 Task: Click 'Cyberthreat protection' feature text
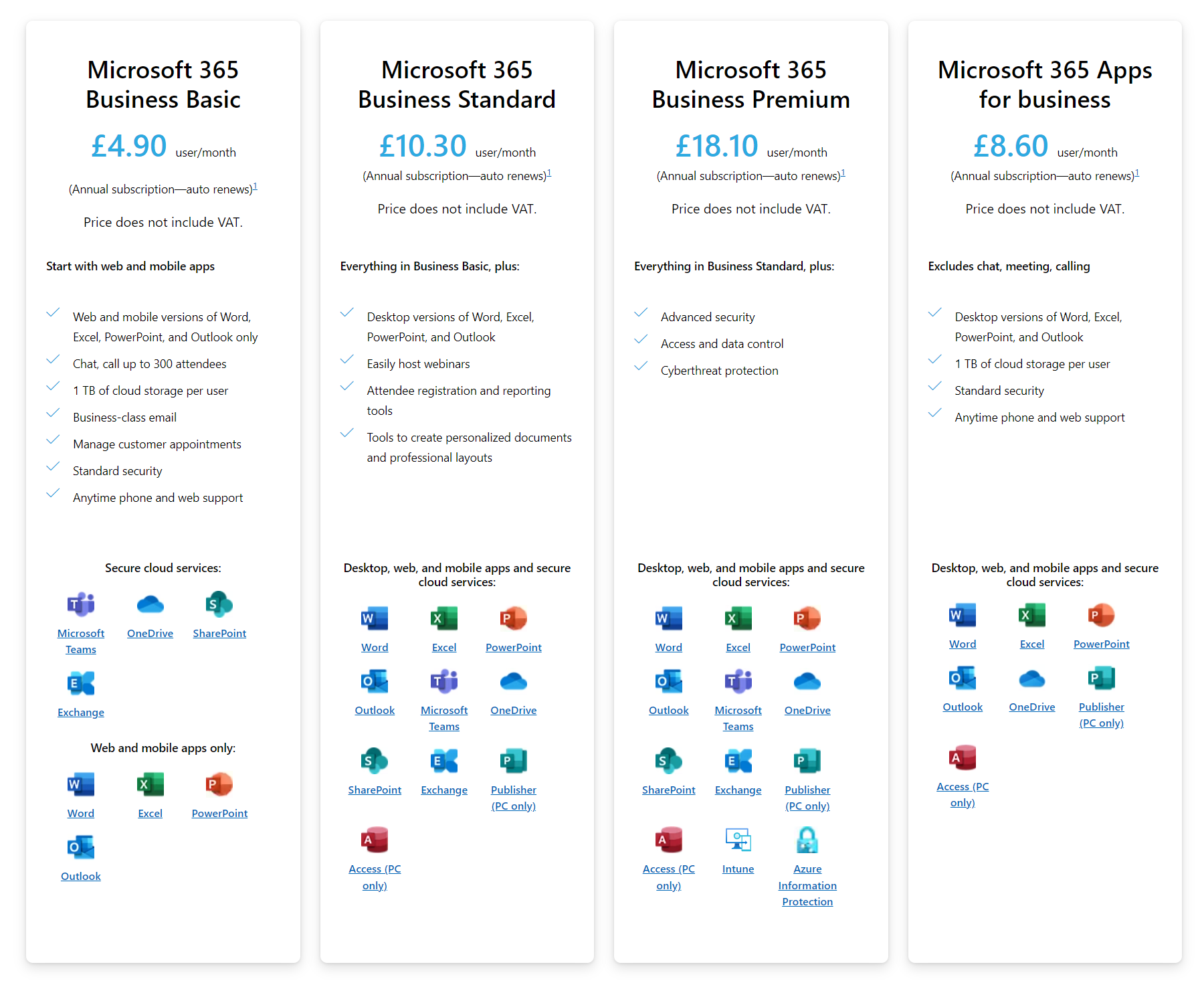(x=720, y=371)
